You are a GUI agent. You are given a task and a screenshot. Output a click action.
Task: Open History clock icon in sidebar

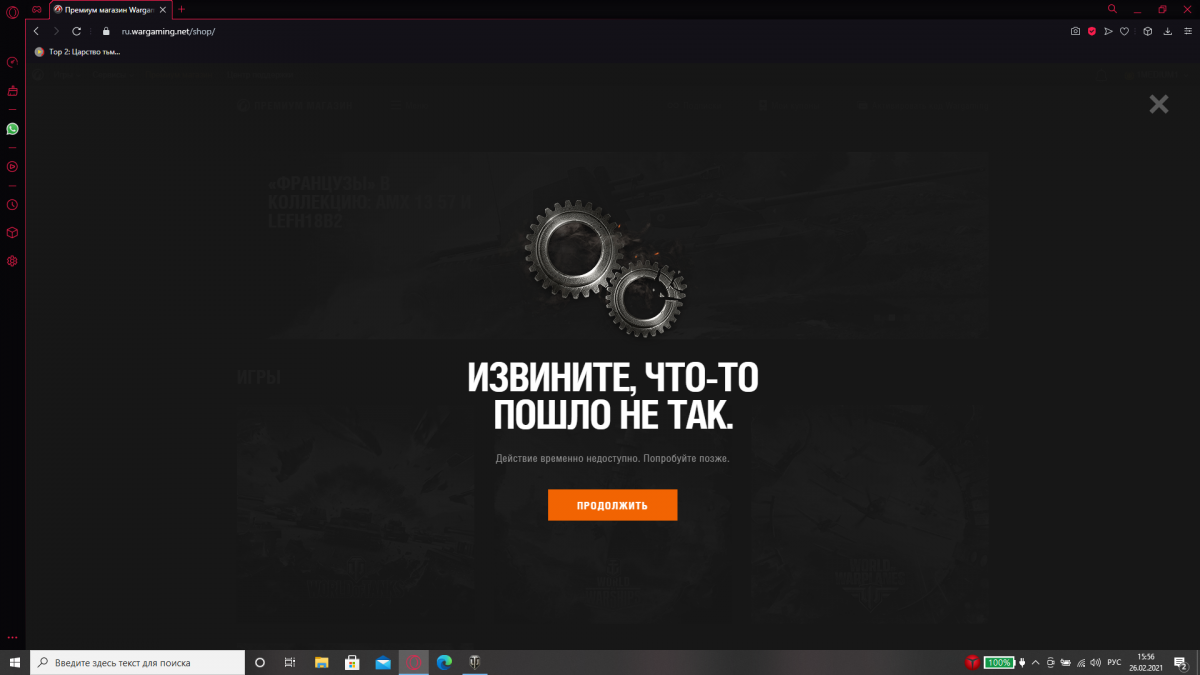(x=12, y=205)
